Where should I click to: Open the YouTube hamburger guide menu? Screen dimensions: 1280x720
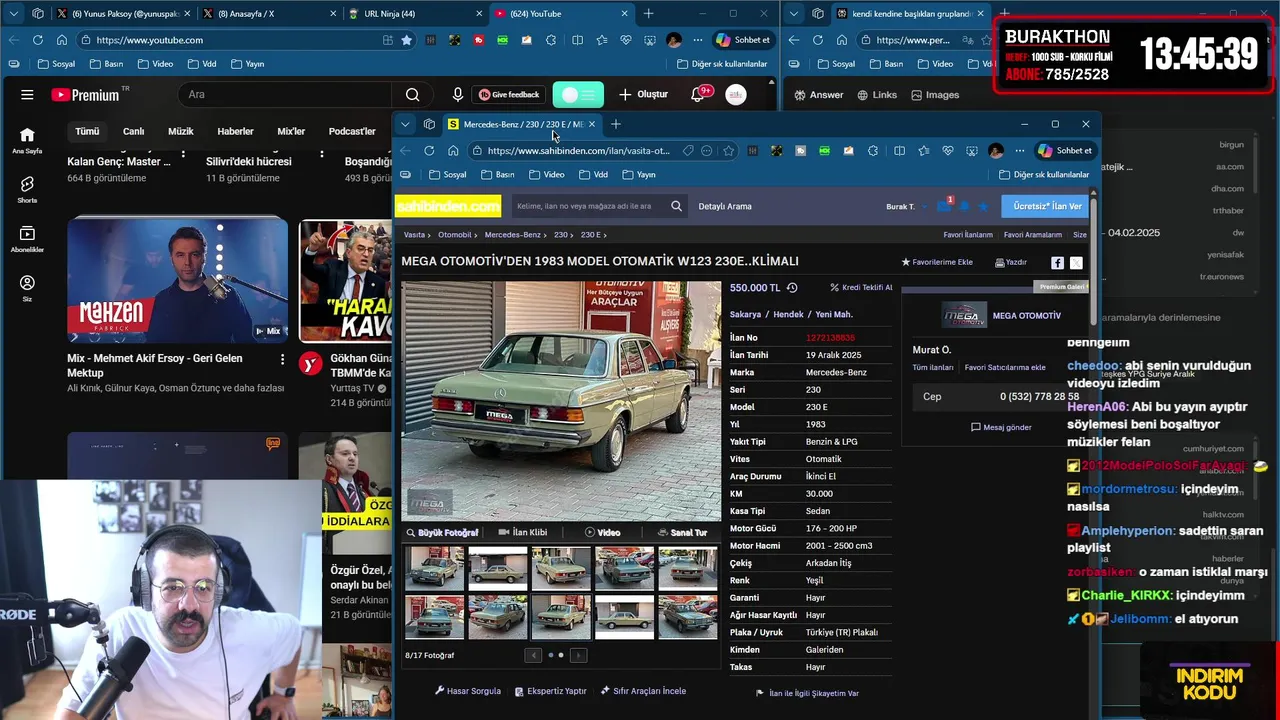point(27,95)
